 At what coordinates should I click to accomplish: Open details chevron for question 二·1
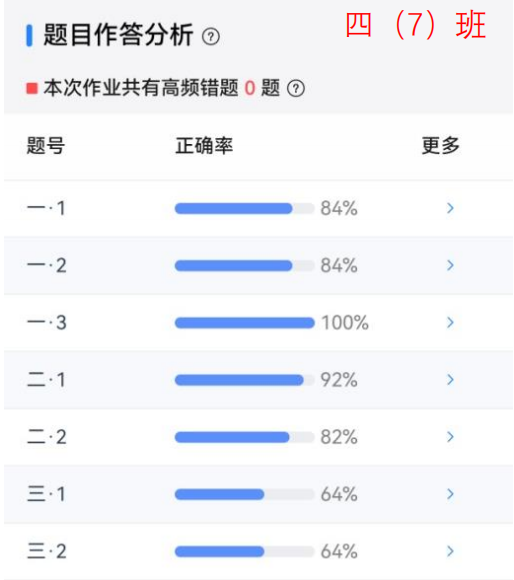pos(450,380)
